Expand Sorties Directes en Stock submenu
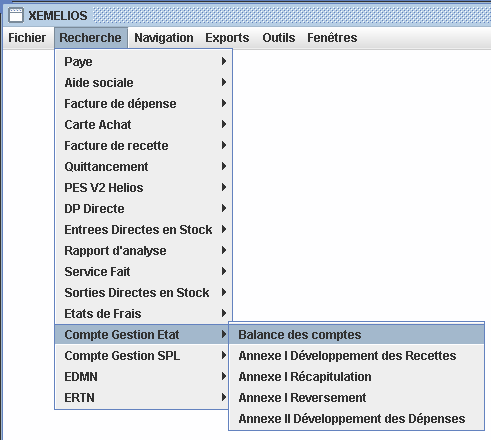Screen dimensions: 491x440 (x=143, y=293)
